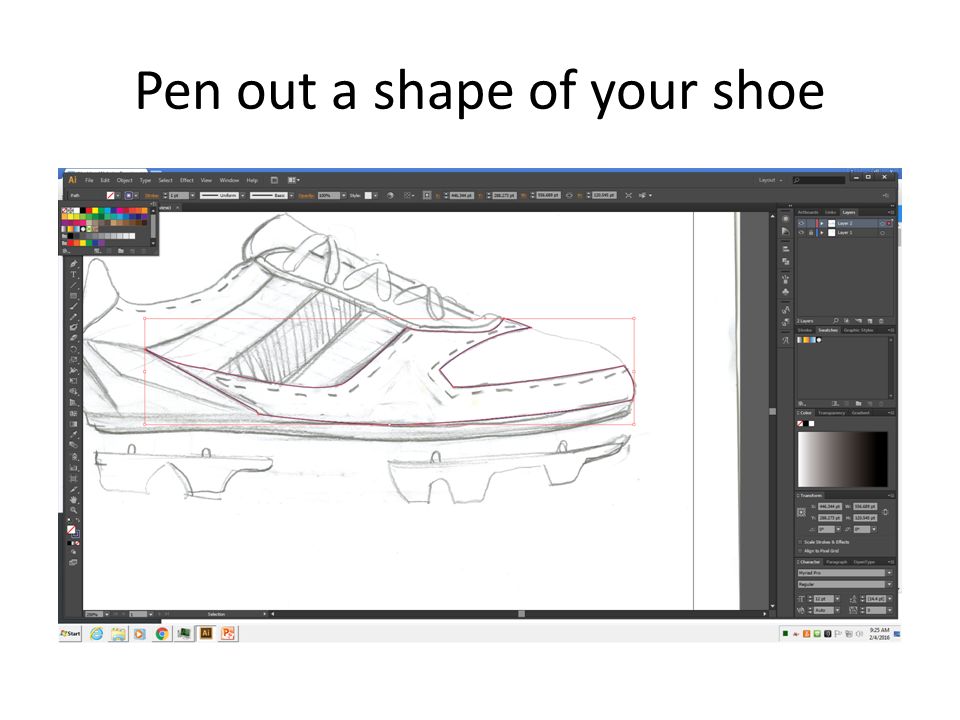The width and height of the screenshot is (960, 720).
Task: Expand Layer 1 with its disclosure triangle
Action: point(822,233)
